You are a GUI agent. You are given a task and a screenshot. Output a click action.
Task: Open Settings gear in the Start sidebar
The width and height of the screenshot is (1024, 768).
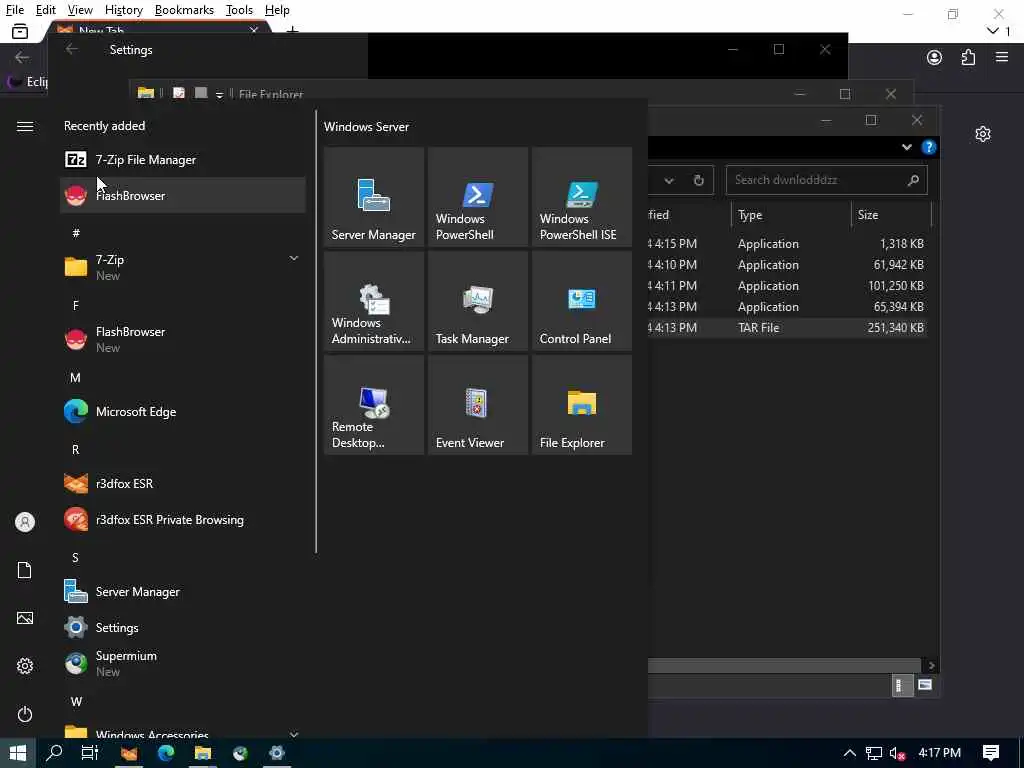point(25,665)
